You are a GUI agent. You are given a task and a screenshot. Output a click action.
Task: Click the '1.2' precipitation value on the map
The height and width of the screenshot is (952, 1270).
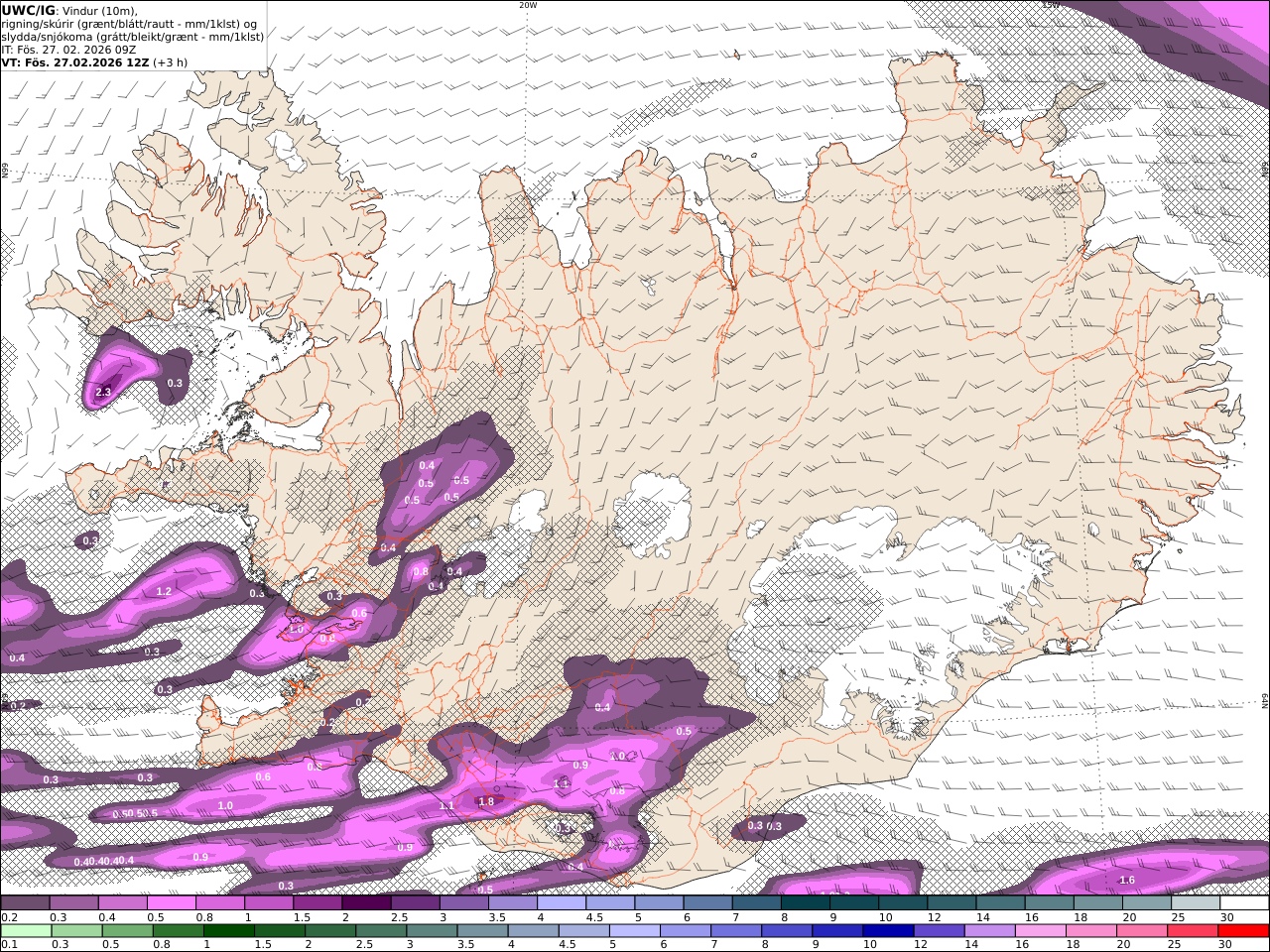pyautogui.click(x=165, y=591)
